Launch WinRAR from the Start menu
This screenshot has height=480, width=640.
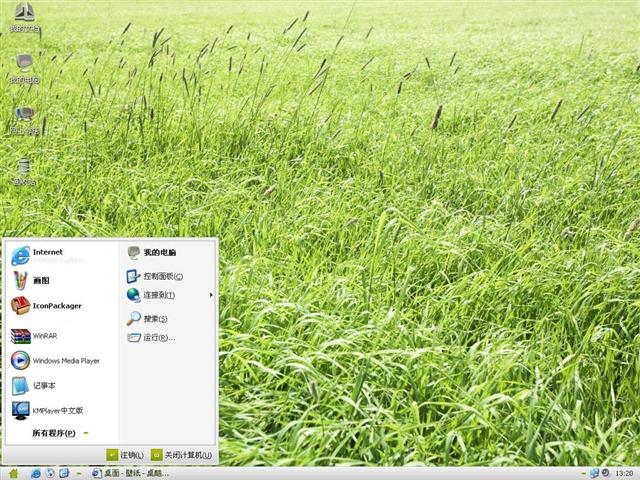click(x=45, y=336)
